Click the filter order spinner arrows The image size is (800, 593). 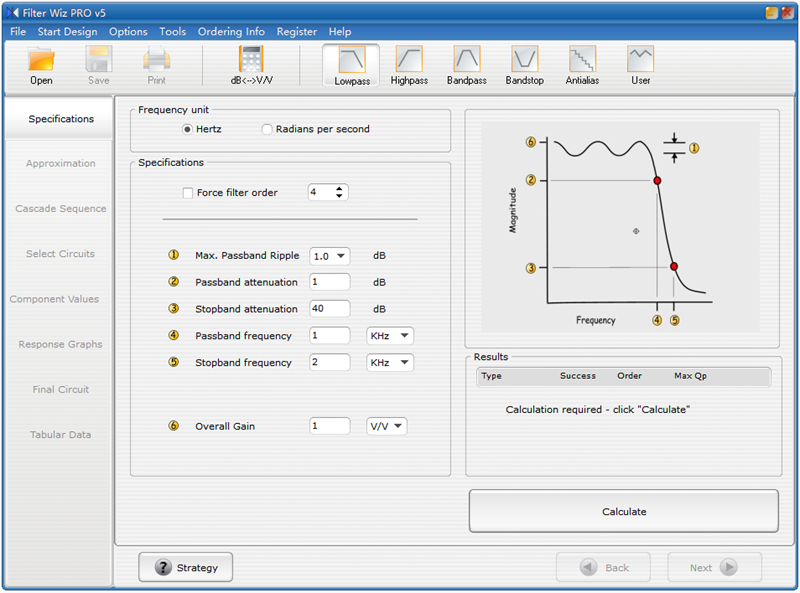tap(339, 192)
